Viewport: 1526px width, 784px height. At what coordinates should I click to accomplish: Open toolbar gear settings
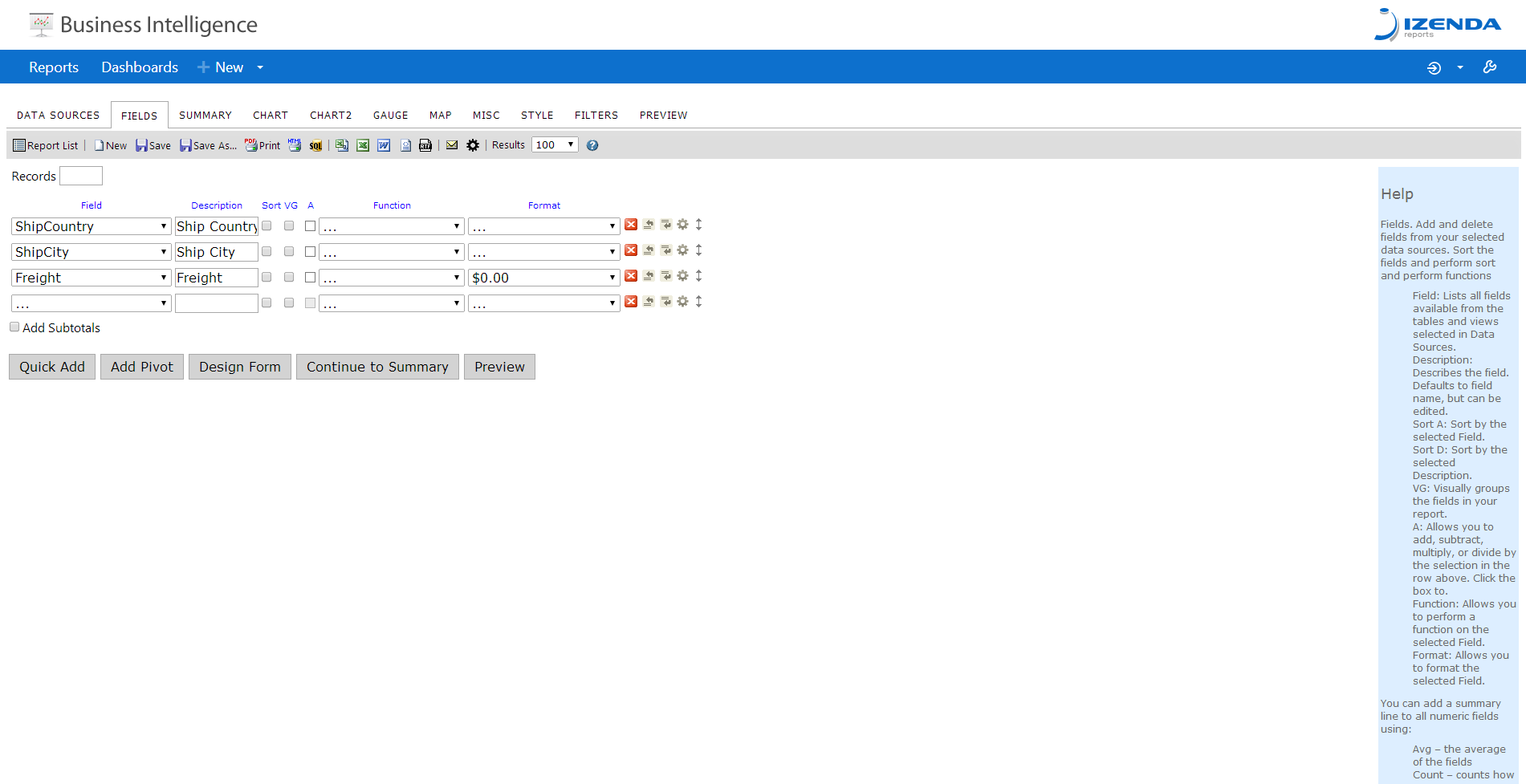pos(473,145)
